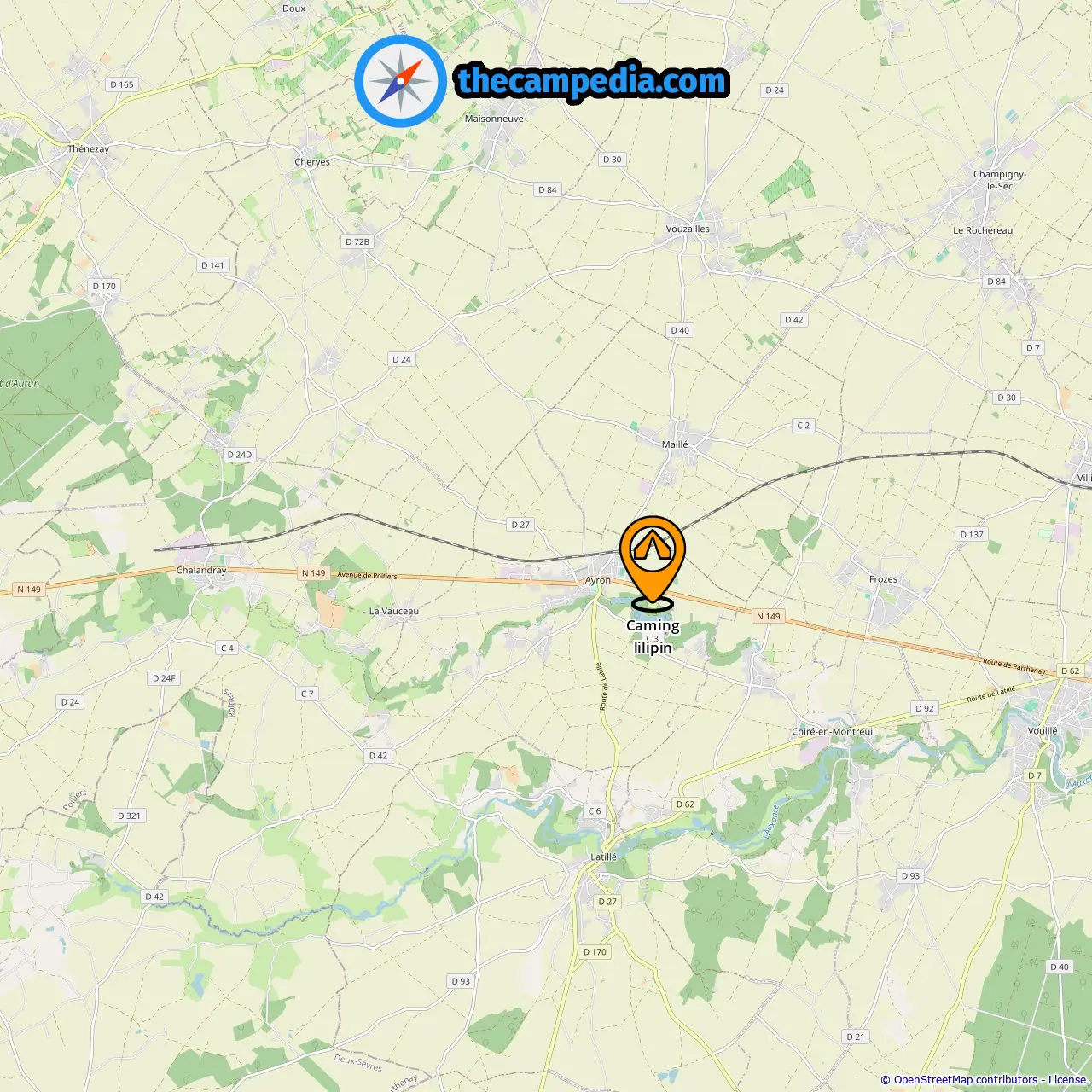Select the Vouzailles town label
Screen dimensions: 1092x1092
(x=688, y=229)
